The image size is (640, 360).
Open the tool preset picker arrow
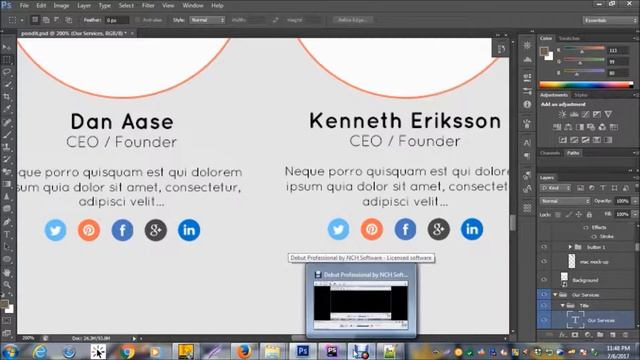coord(22,20)
